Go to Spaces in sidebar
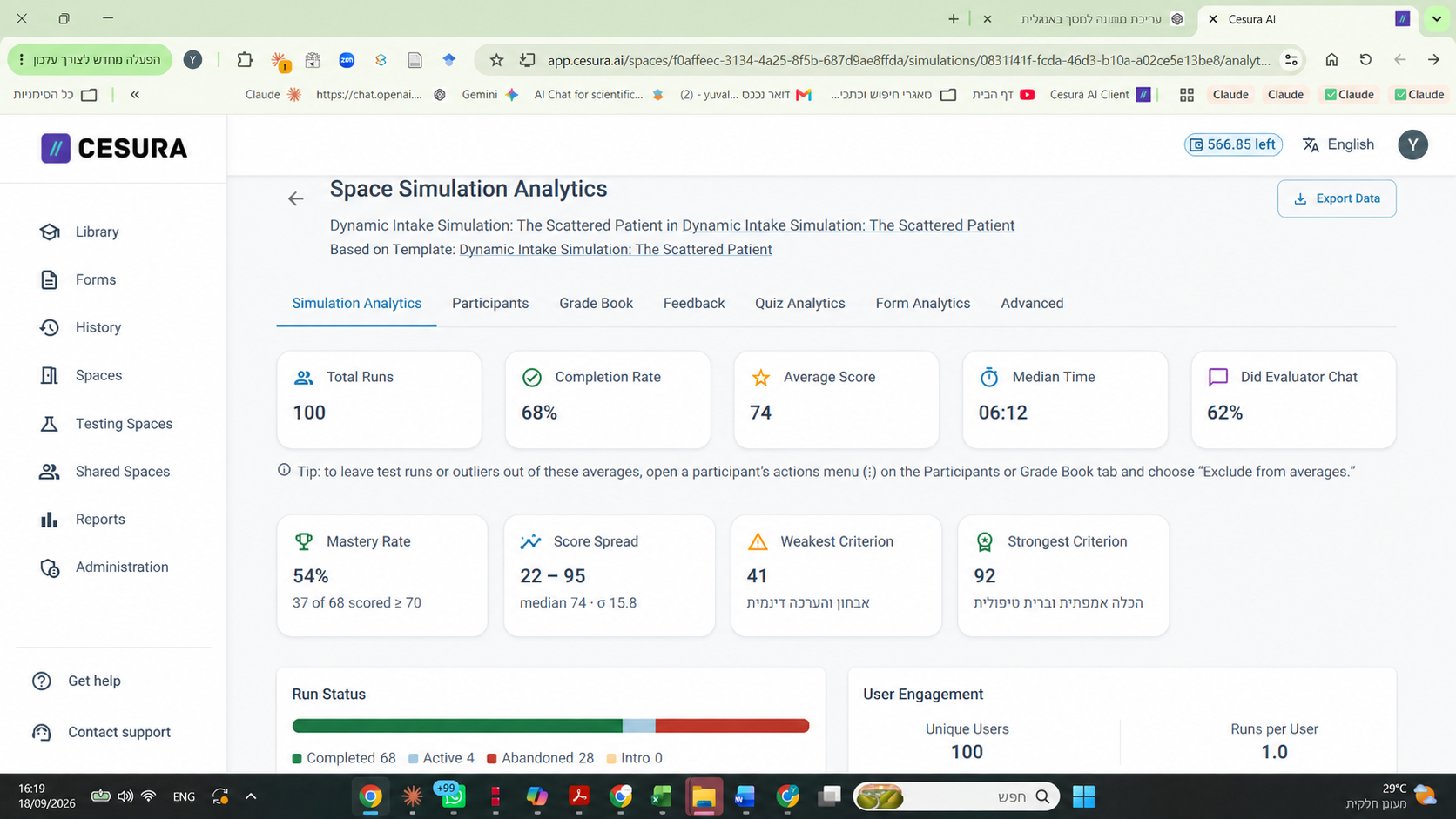 pyautogui.click(x=81, y=375)
